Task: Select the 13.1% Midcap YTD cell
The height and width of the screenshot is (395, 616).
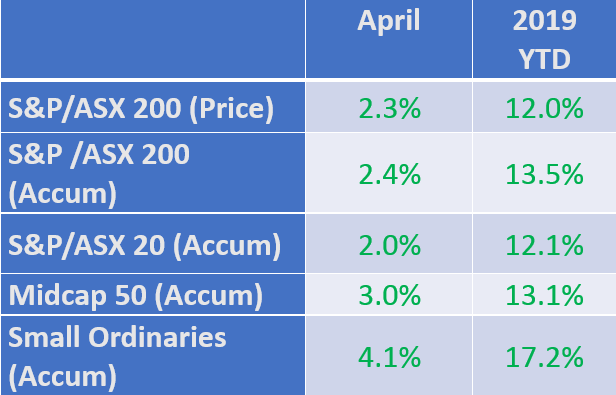Action: tap(544, 294)
